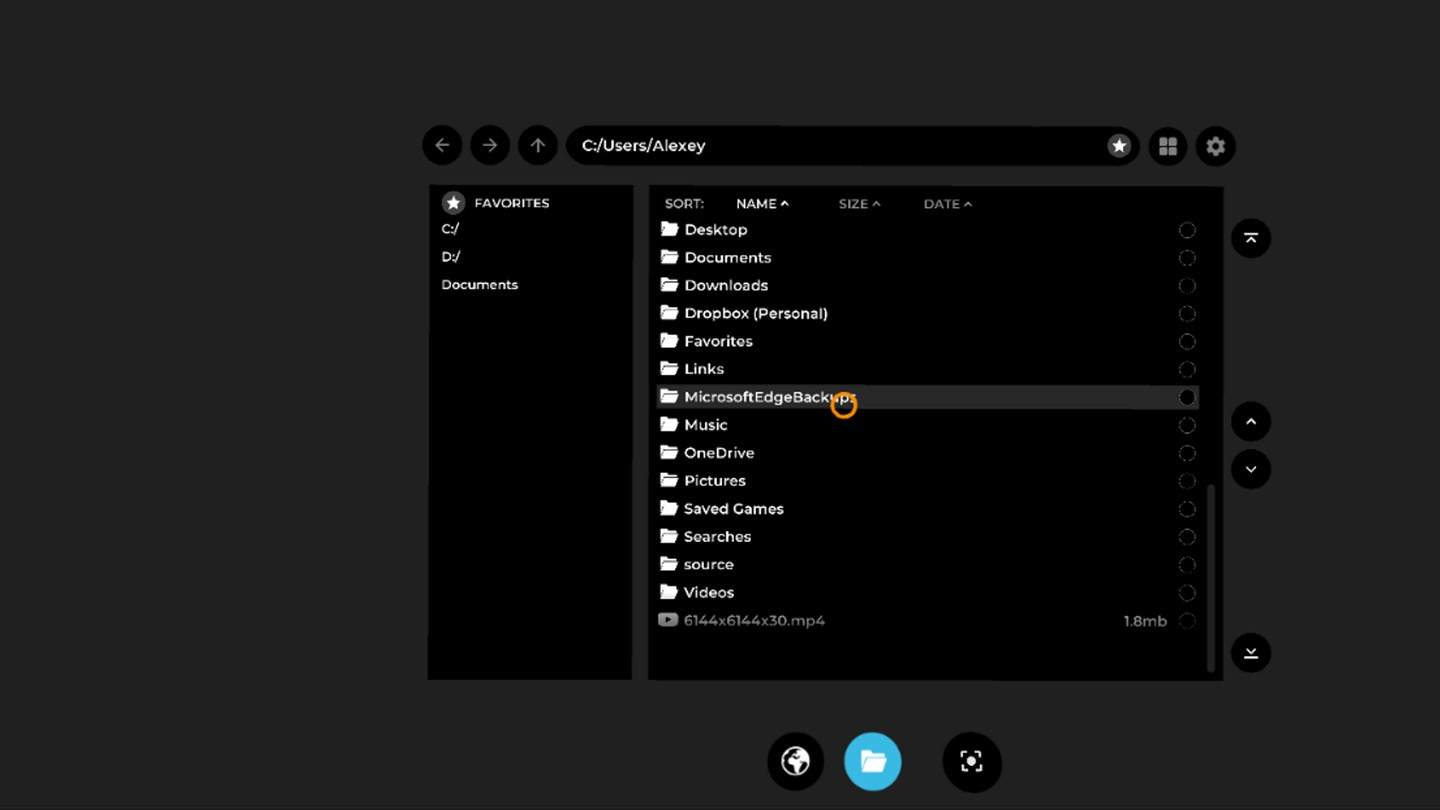The height and width of the screenshot is (810, 1440).
Task: Open the web browser globe icon
Action: tap(796, 762)
